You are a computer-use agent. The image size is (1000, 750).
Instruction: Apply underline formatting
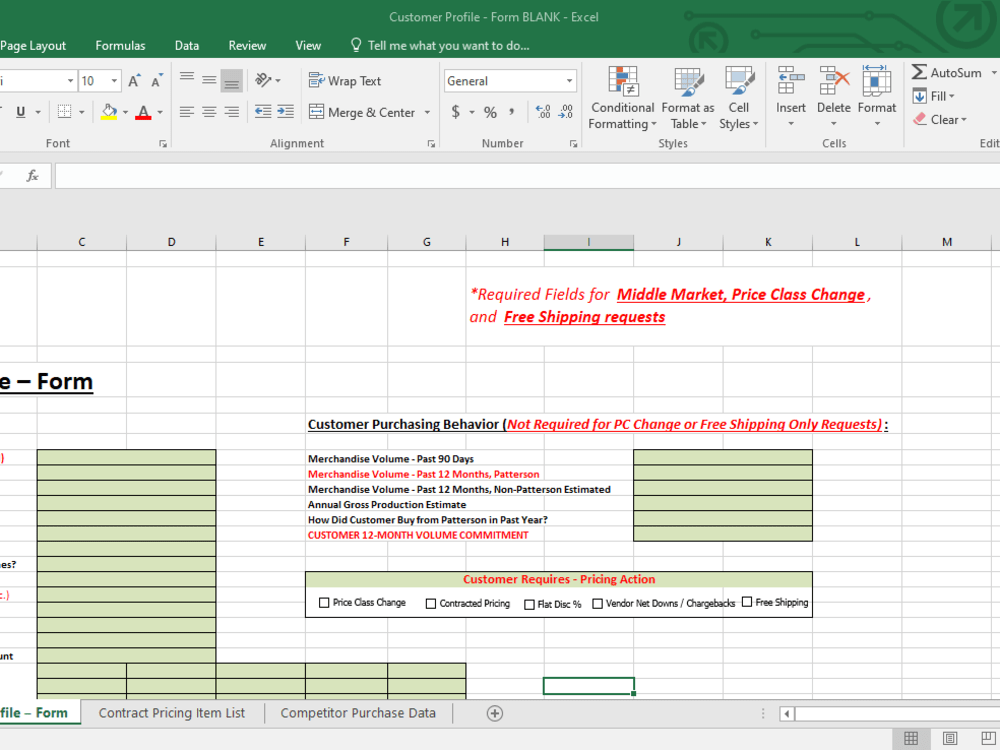click(x=20, y=112)
